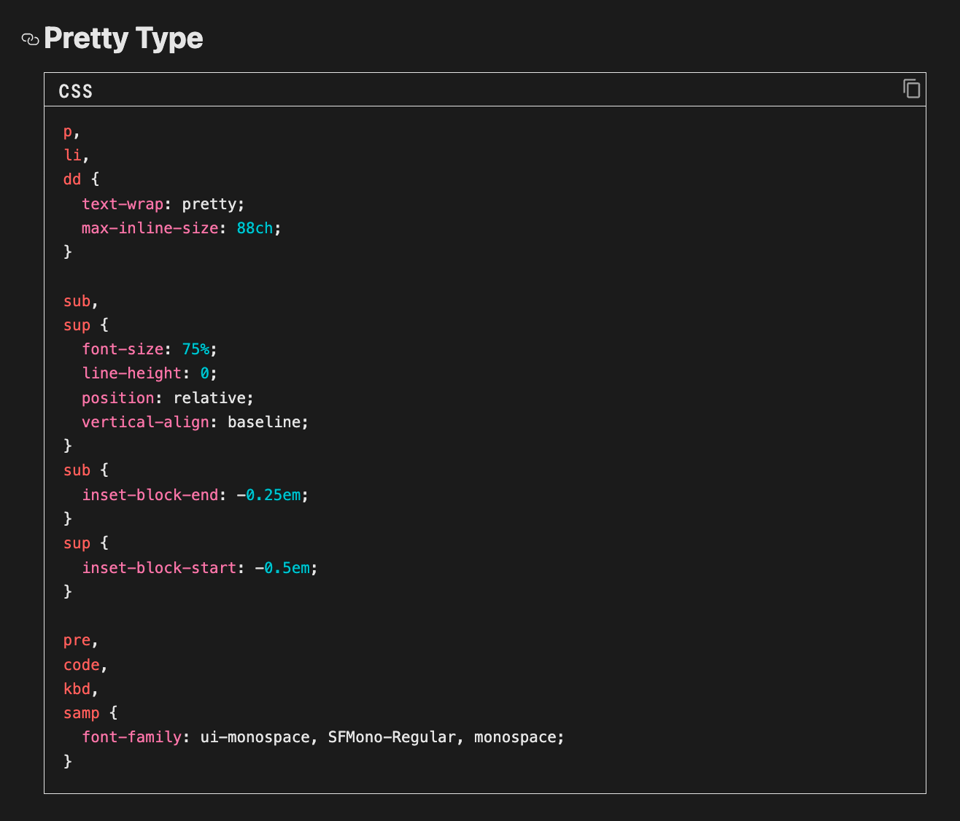Click the -0.5em value
Image resolution: width=960 pixels, height=821 pixels.
coord(285,568)
